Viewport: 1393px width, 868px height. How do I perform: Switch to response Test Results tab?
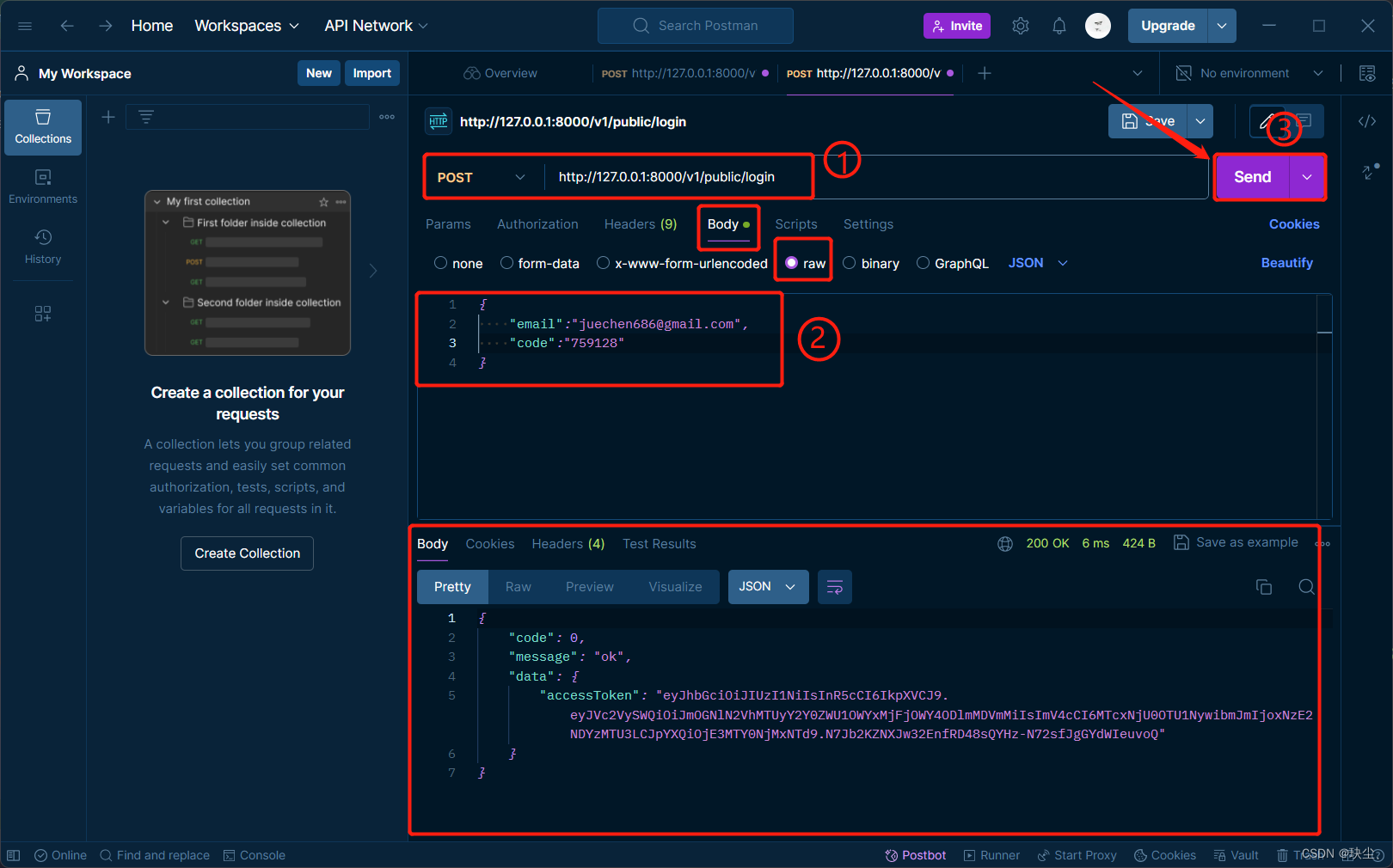tap(660, 544)
